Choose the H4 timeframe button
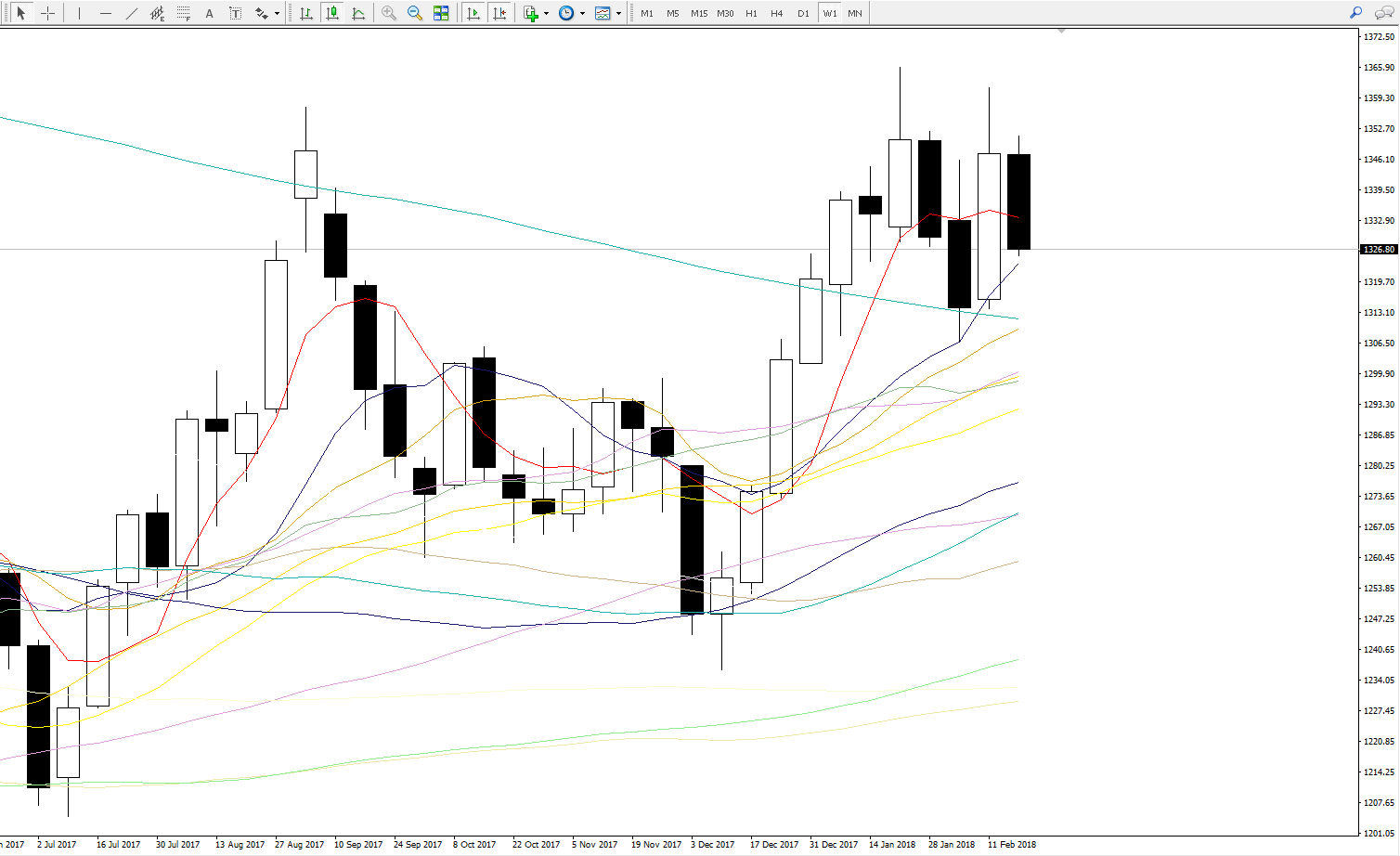The height and width of the screenshot is (856, 1400). pyautogui.click(x=777, y=13)
